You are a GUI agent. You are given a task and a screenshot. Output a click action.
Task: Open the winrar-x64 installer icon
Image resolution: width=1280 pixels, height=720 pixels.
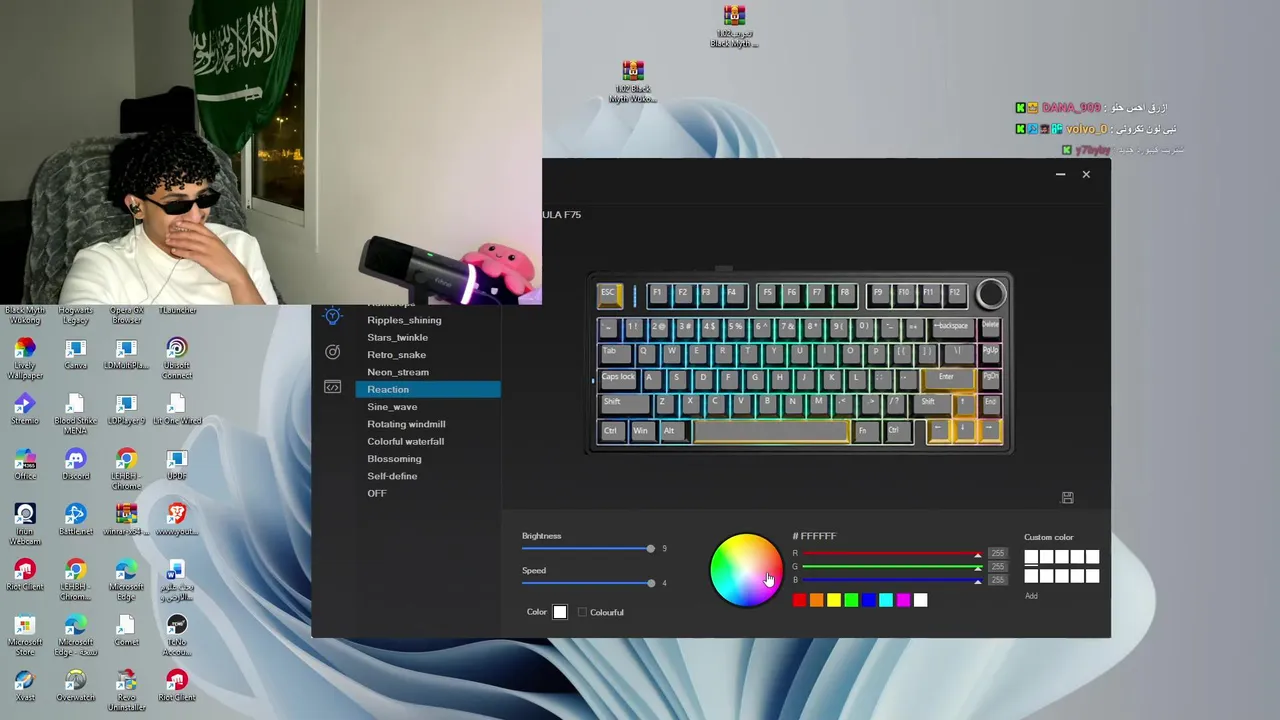126,520
